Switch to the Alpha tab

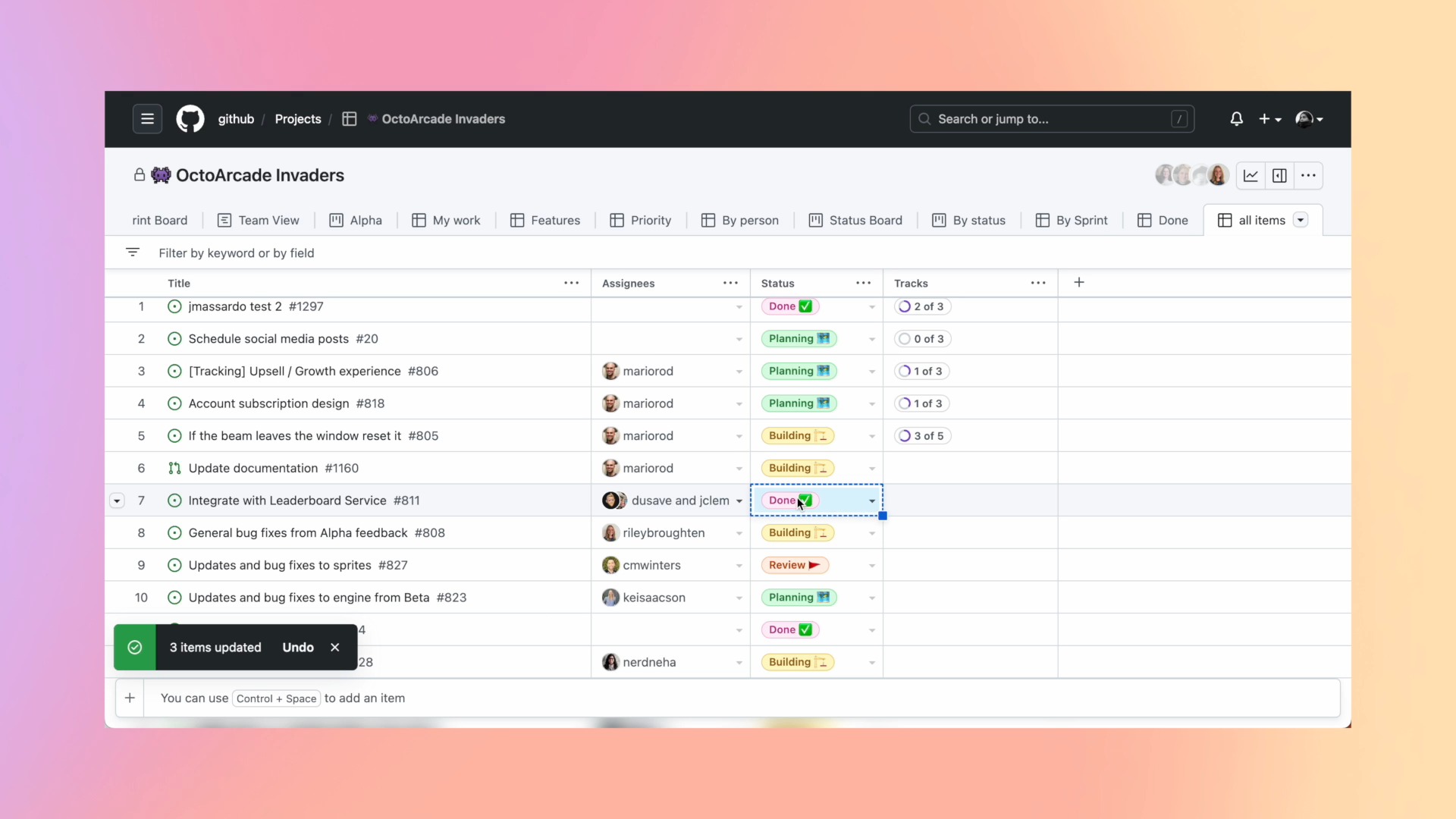pyautogui.click(x=356, y=220)
